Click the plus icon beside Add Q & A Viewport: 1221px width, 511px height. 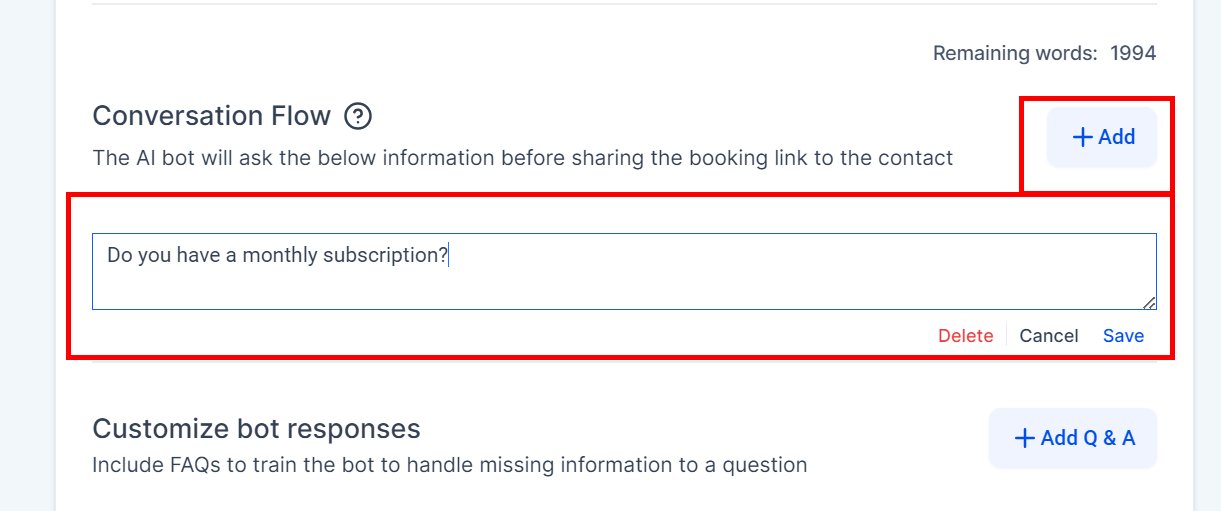(1024, 438)
